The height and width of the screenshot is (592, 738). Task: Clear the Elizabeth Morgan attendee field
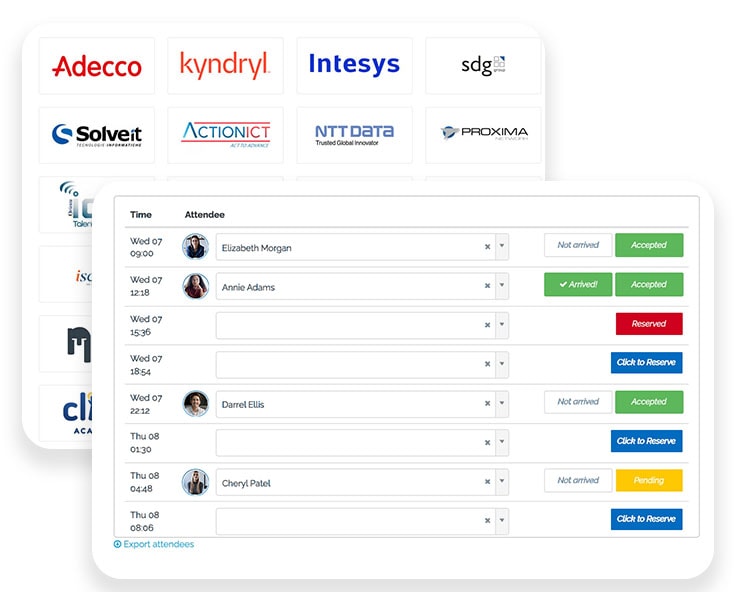(x=488, y=247)
